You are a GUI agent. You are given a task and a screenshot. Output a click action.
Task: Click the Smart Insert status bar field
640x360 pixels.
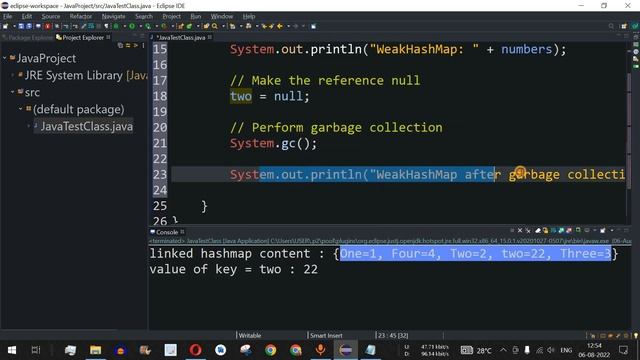click(x=326, y=336)
